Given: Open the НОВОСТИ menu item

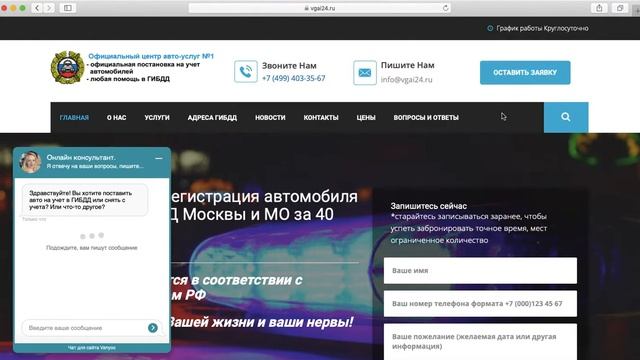Looking at the screenshot, I should point(270,118).
